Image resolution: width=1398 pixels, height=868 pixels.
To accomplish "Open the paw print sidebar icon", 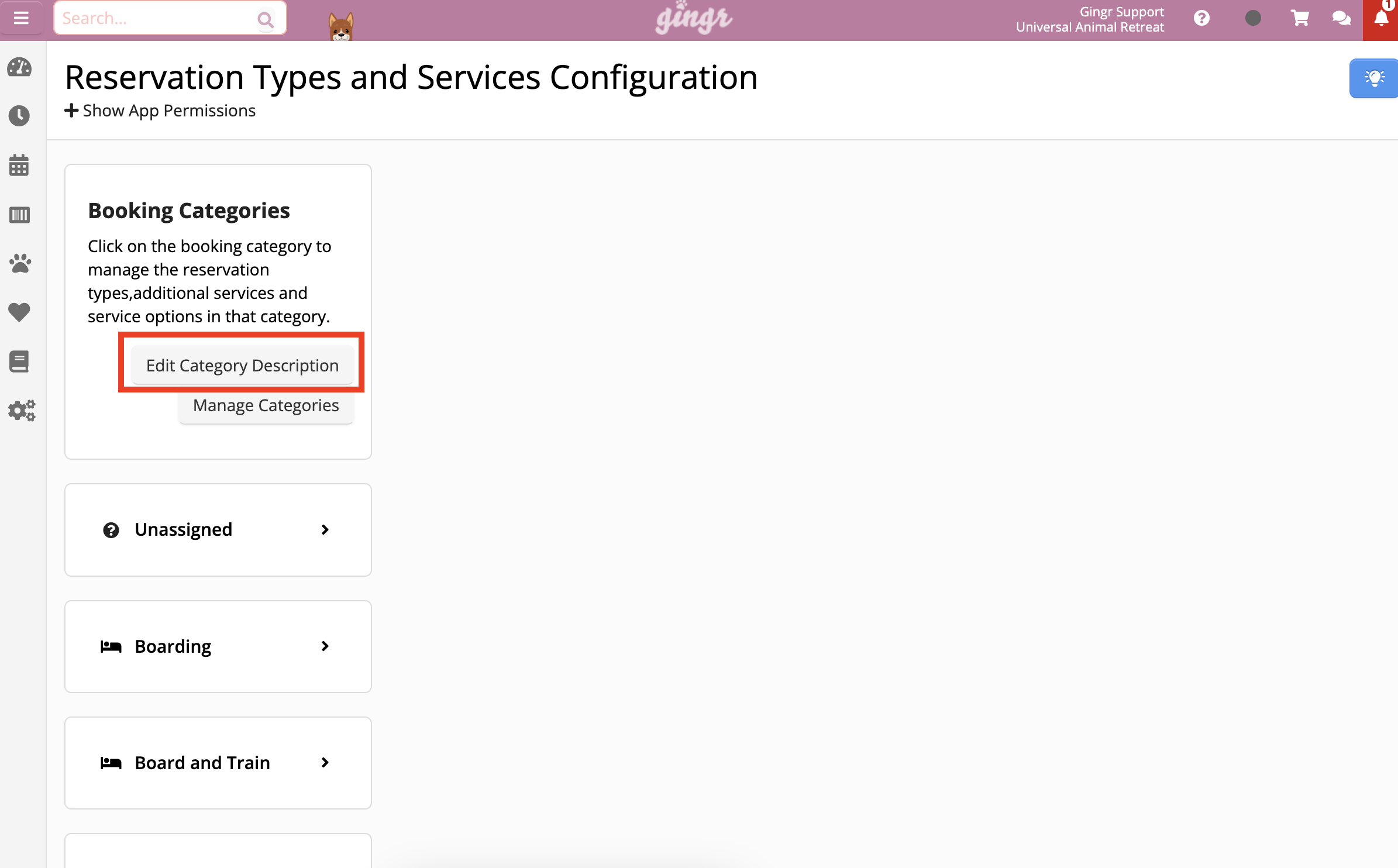I will click(20, 263).
